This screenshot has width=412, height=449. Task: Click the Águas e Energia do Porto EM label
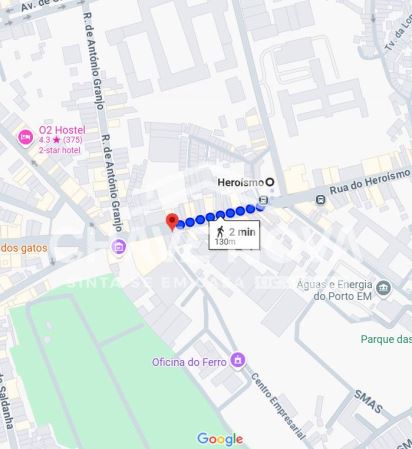click(334, 290)
